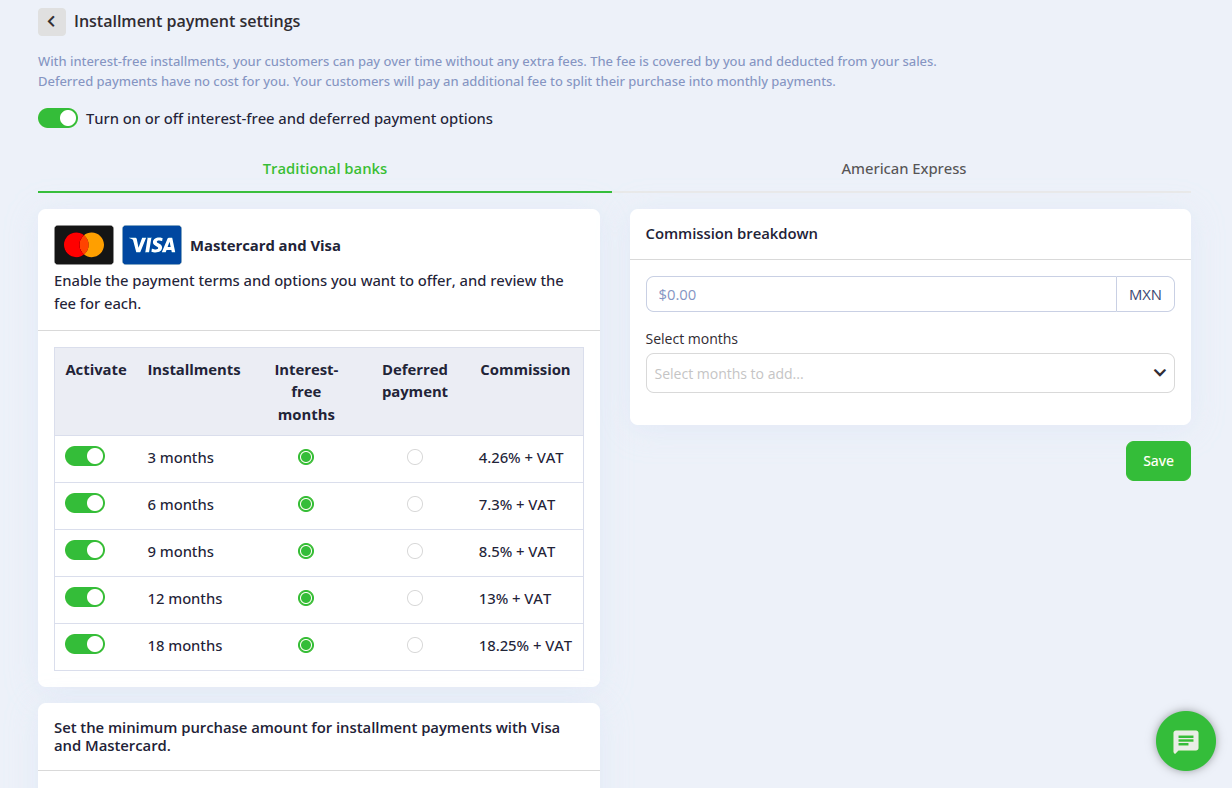The height and width of the screenshot is (788, 1232).
Task: Click the Mastercard logo
Action: click(84, 245)
